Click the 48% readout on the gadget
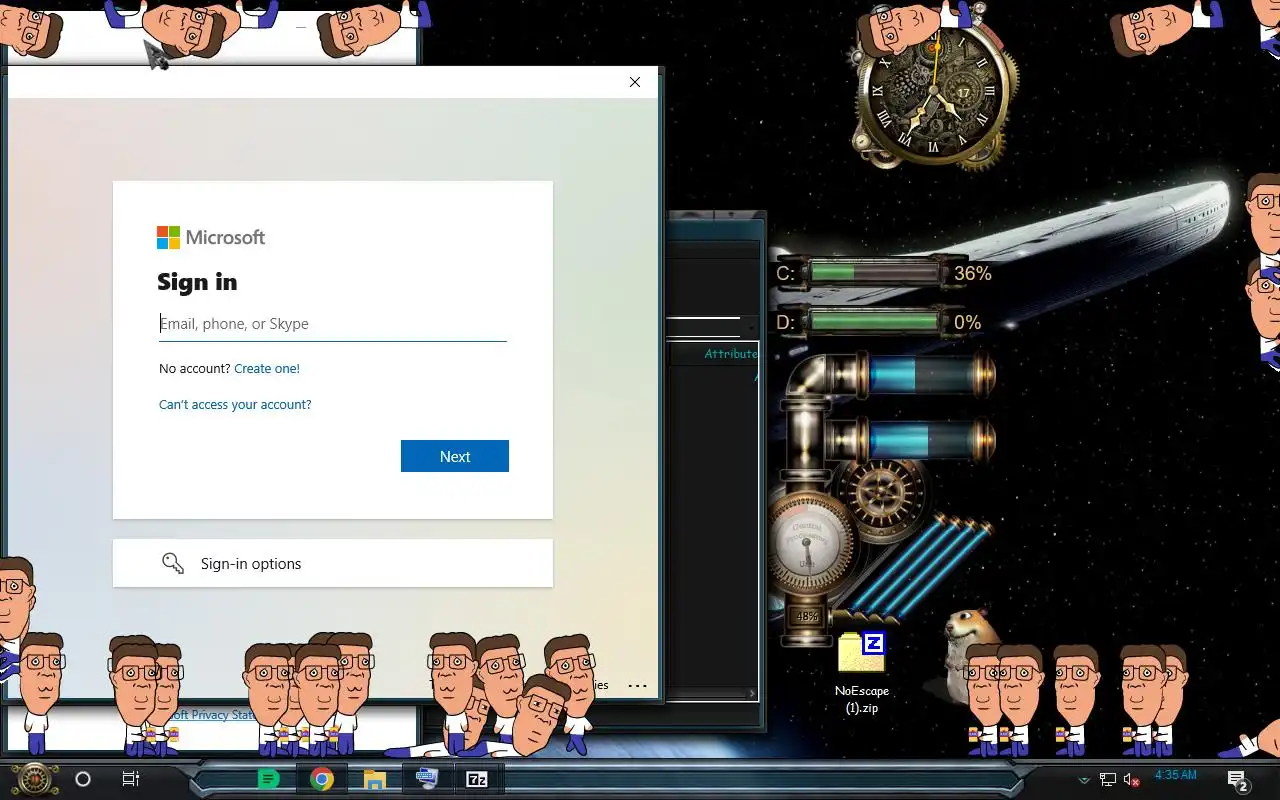Viewport: 1280px width, 800px height. click(807, 617)
